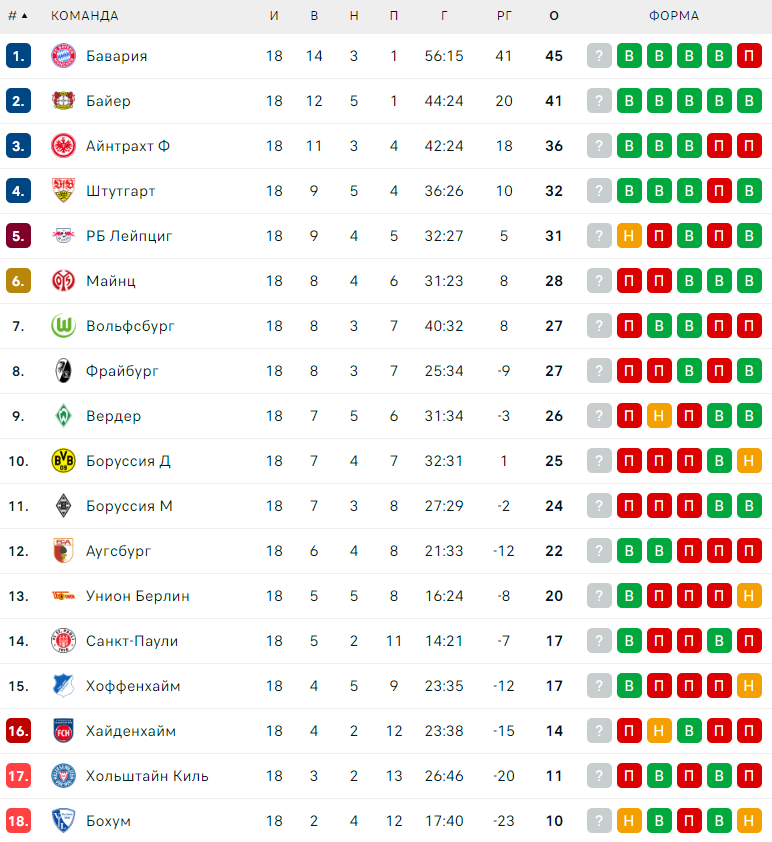Click Хайденхайм's red rank 16 badge
This screenshot has height=842, width=772.
click(18, 731)
